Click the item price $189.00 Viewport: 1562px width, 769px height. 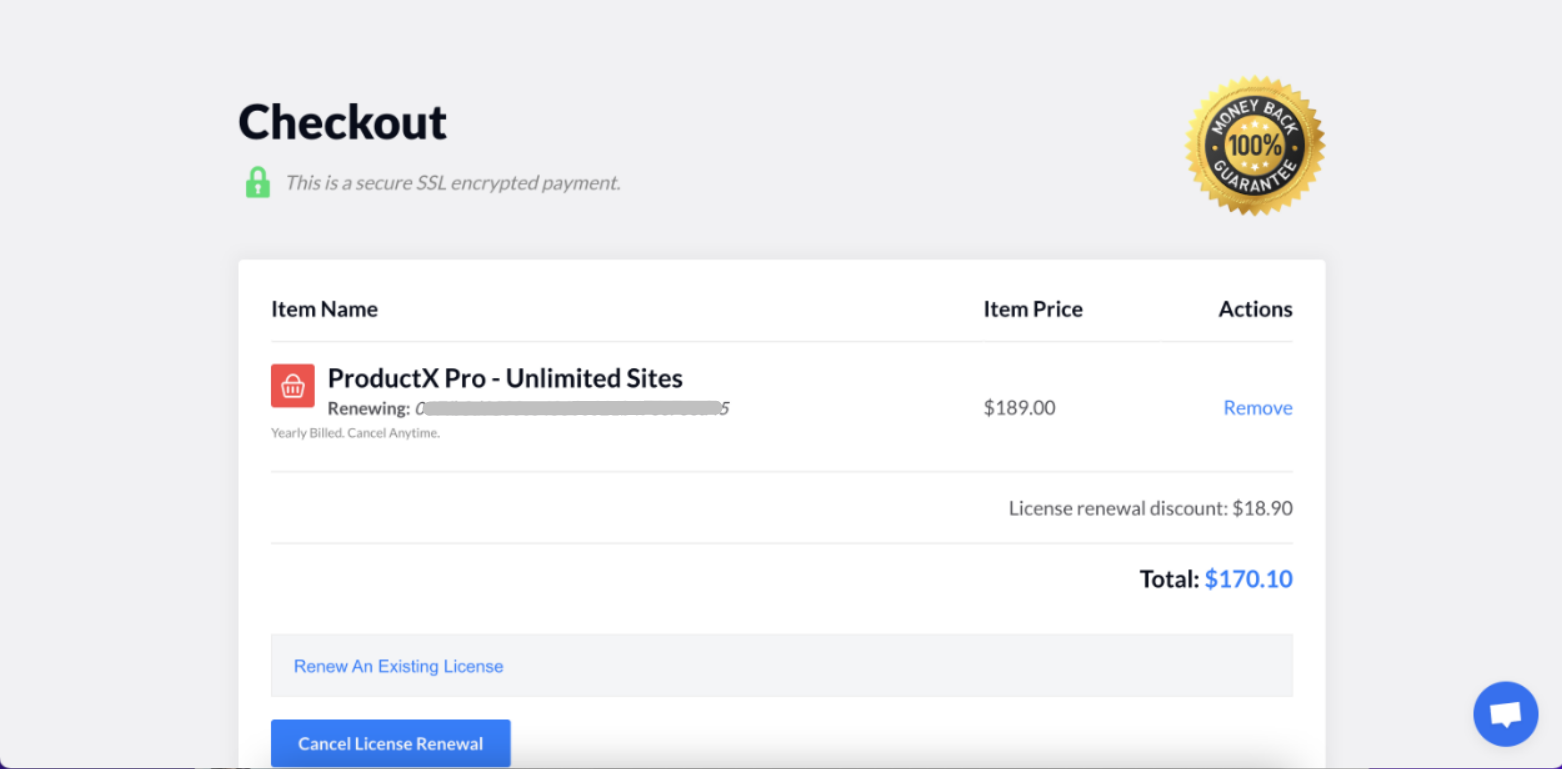click(1019, 407)
